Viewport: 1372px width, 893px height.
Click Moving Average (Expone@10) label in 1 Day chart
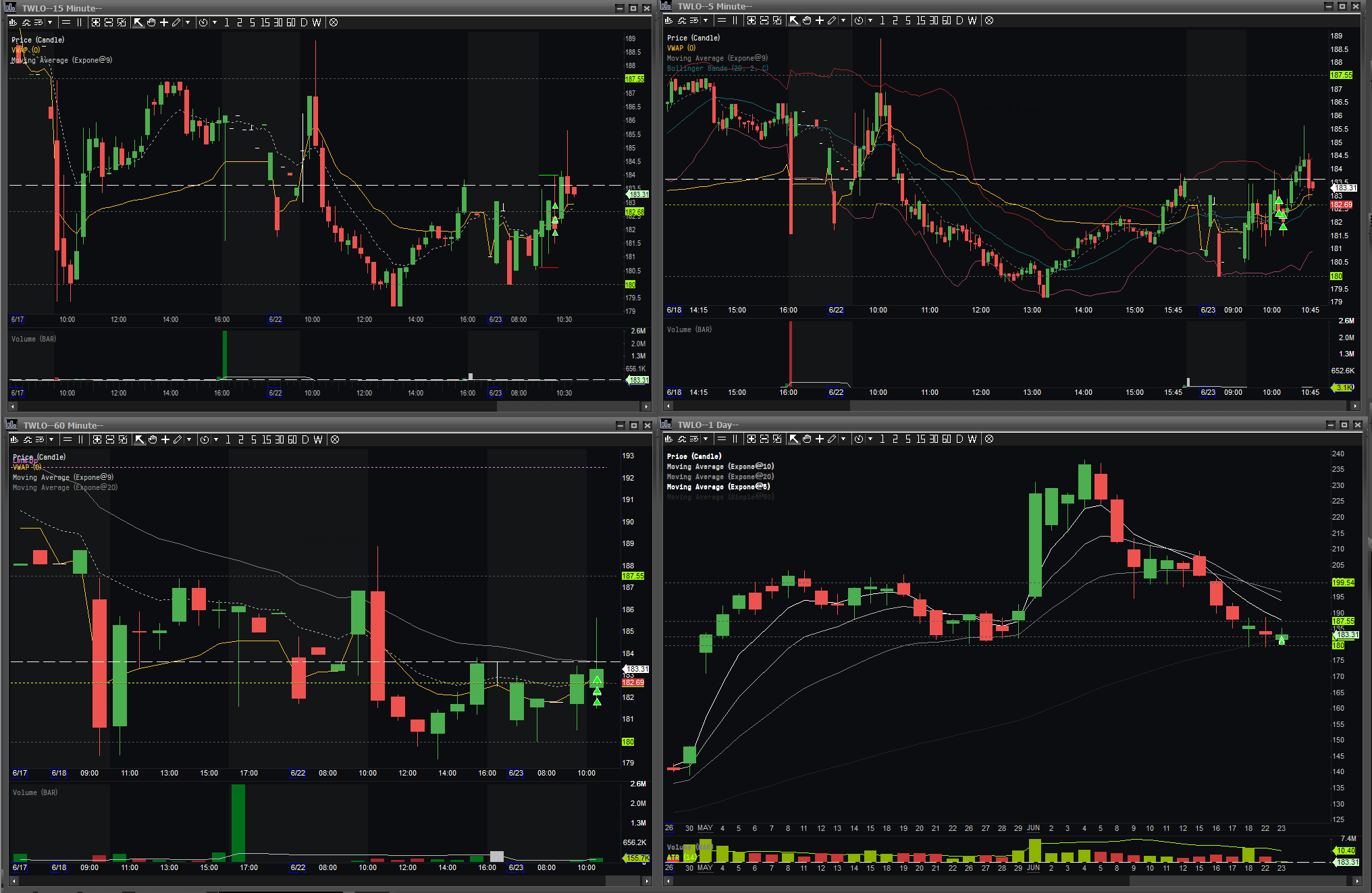coord(720,466)
